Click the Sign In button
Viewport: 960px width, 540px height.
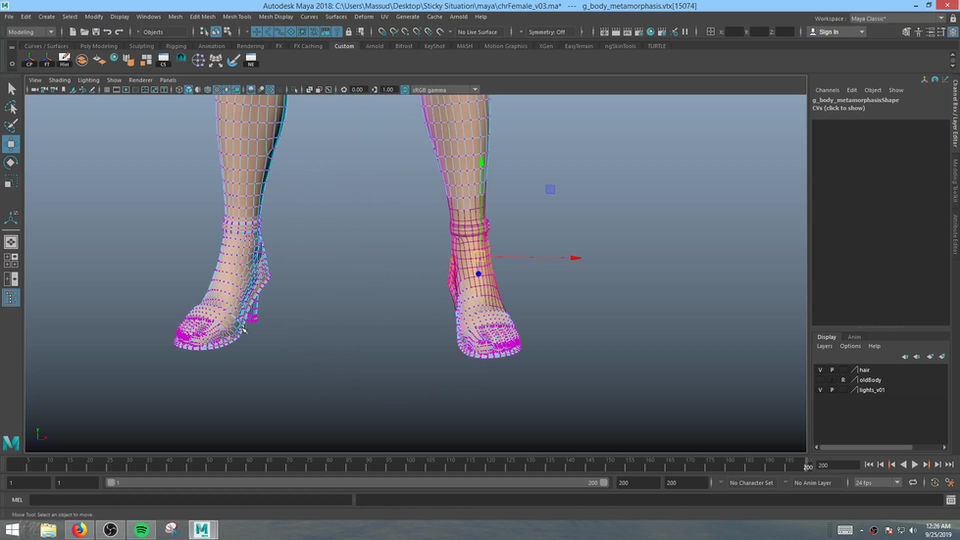tap(828, 32)
